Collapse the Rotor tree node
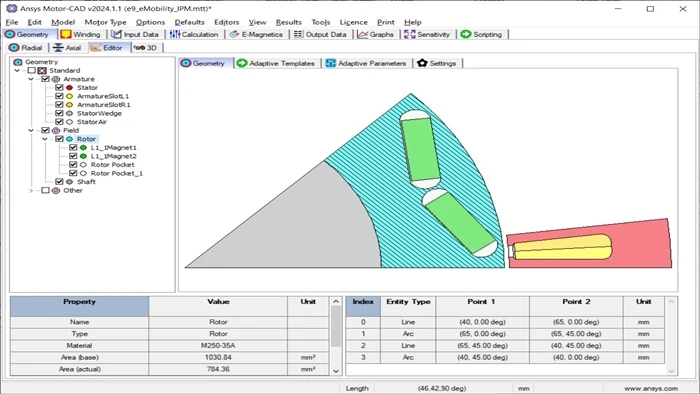The width and height of the screenshot is (700, 394). coord(45,139)
